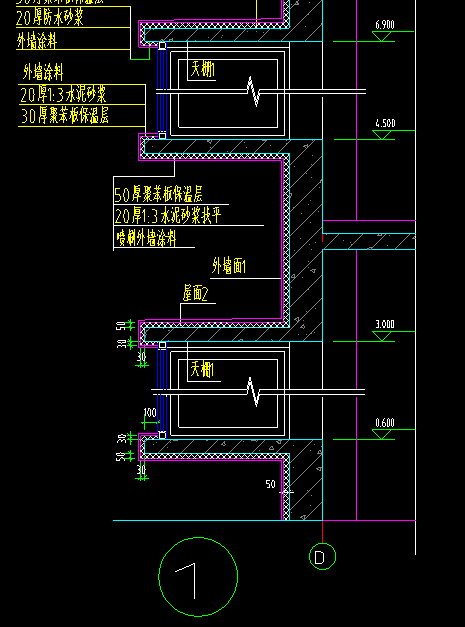Select the 50厚聚苯板保温层 annotation text
This screenshot has width=465, height=627.
click(158, 194)
